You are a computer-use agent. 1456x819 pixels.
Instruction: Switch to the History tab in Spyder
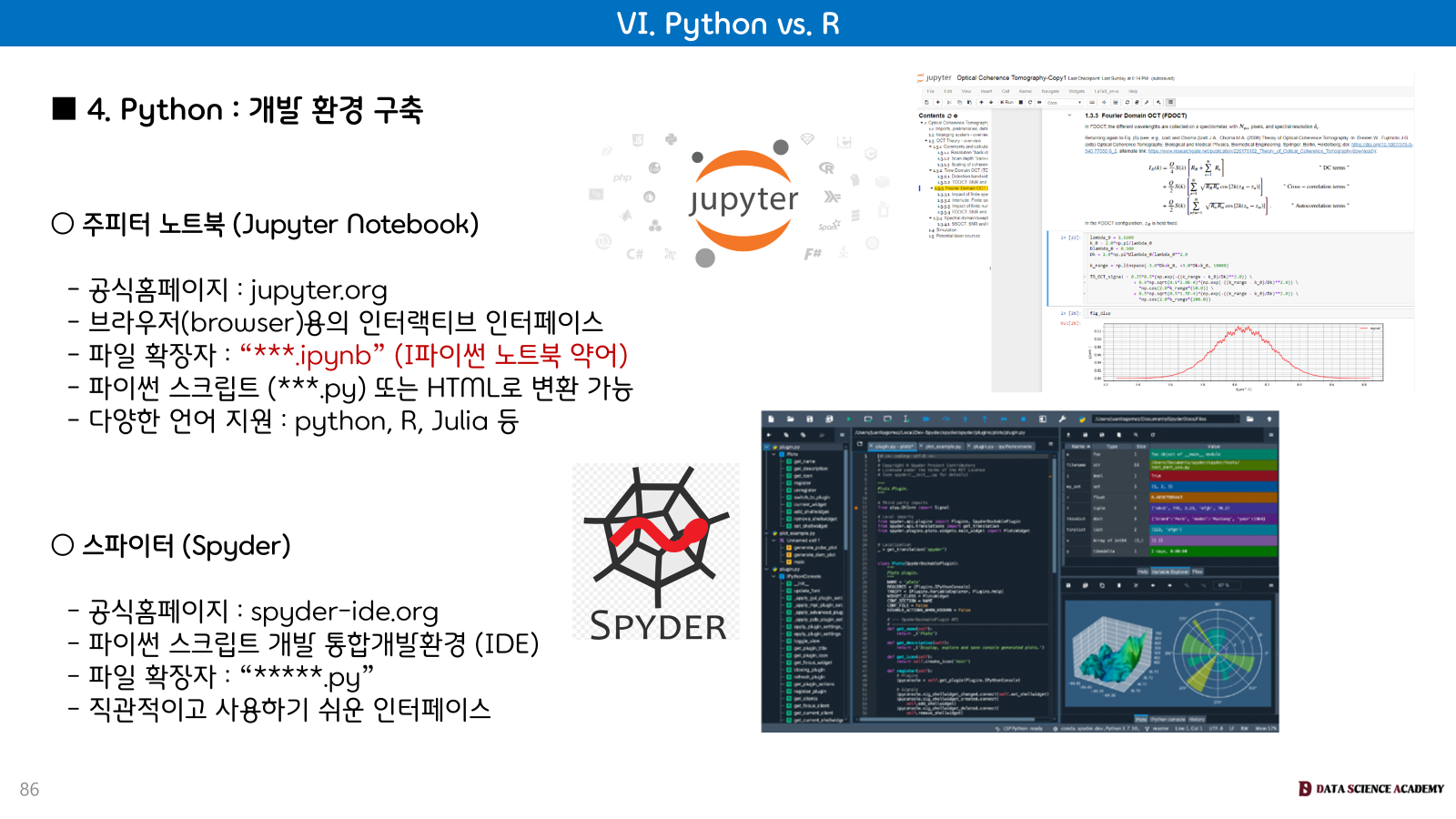(x=1197, y=720)
